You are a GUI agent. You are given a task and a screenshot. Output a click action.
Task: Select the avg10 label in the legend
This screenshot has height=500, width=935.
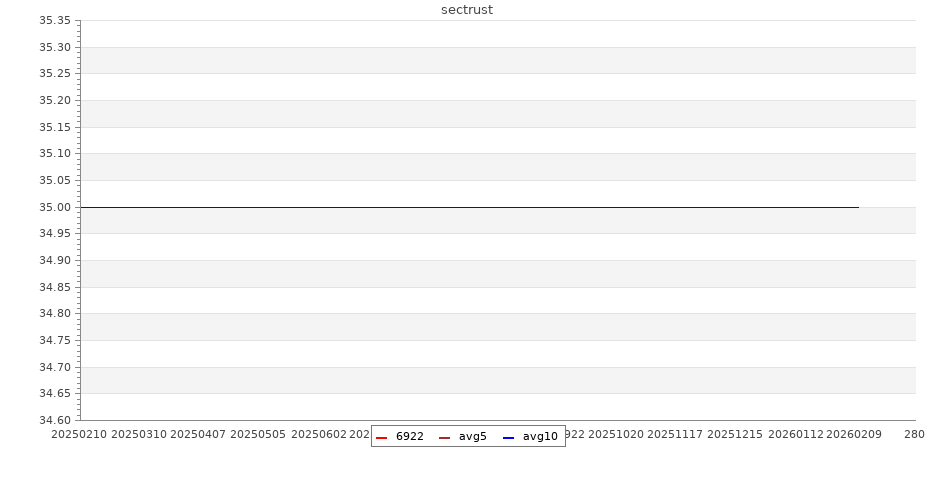[540, 437]
